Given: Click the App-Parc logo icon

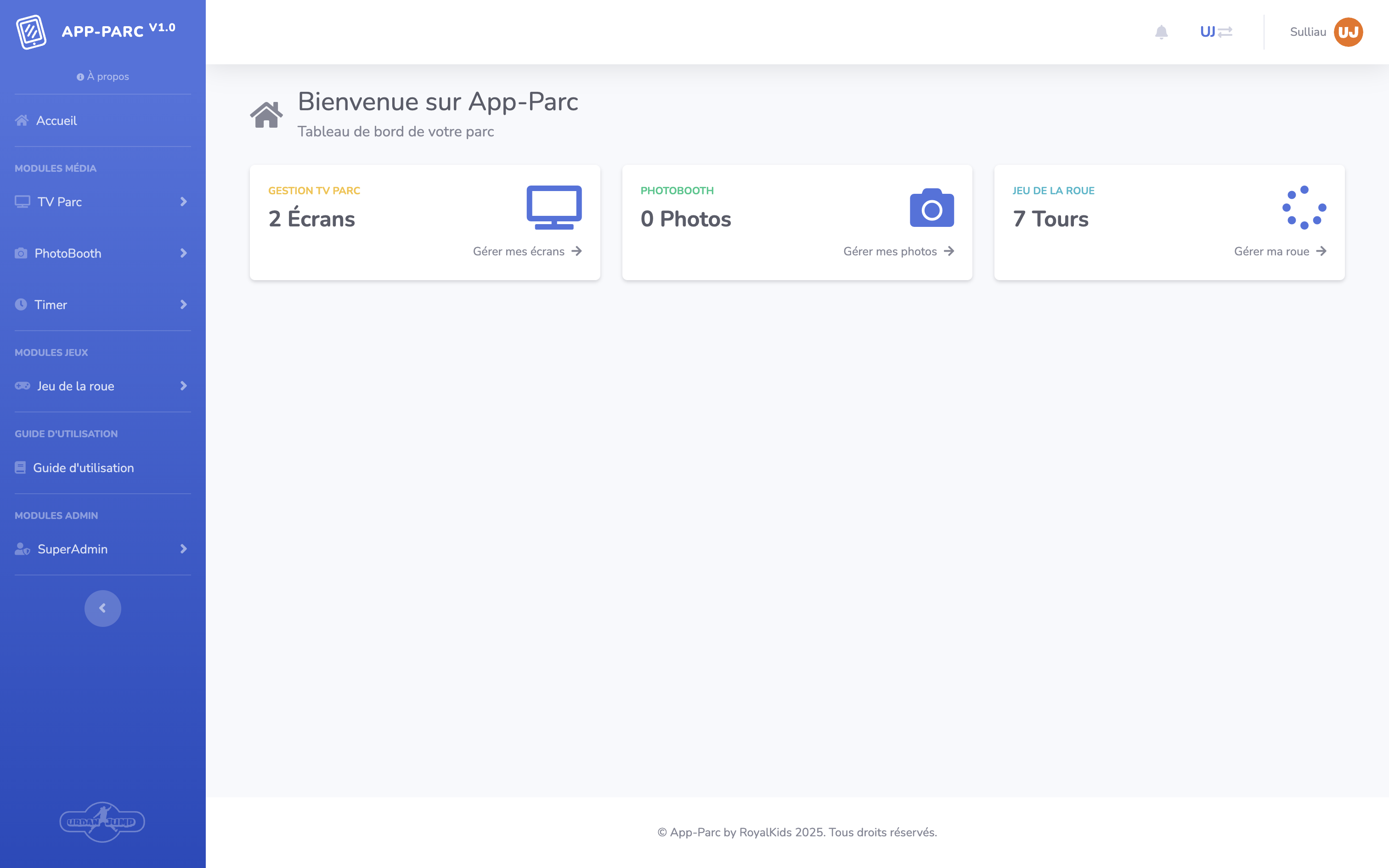Looking at the screenshot, I should pyautogui.click(x=33, y=33).
